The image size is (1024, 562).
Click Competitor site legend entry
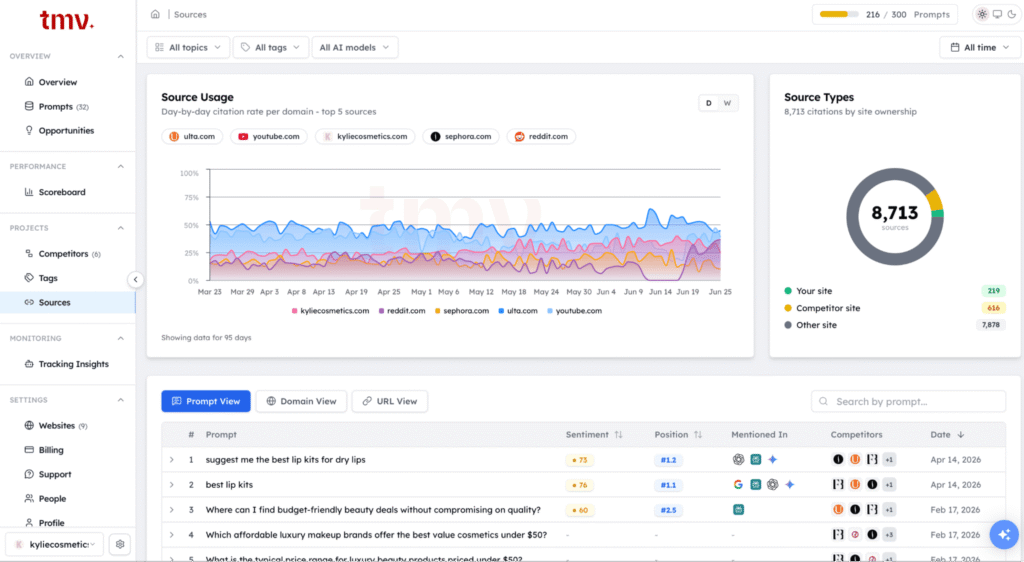(822, 308)
